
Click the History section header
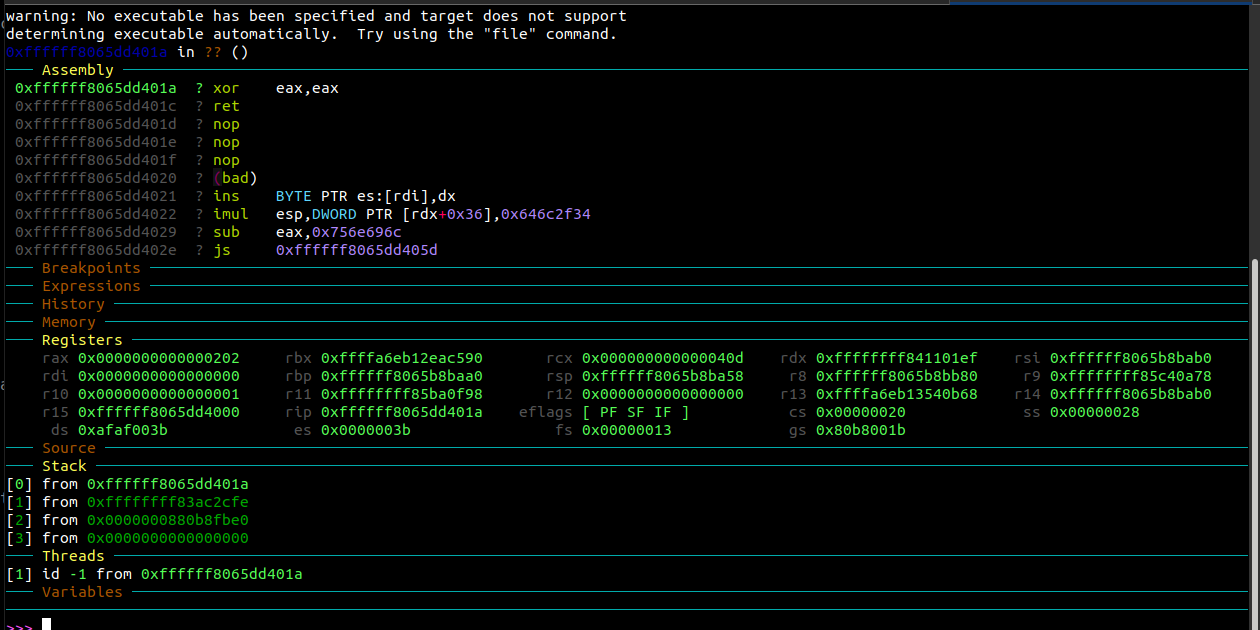(73, 304)
